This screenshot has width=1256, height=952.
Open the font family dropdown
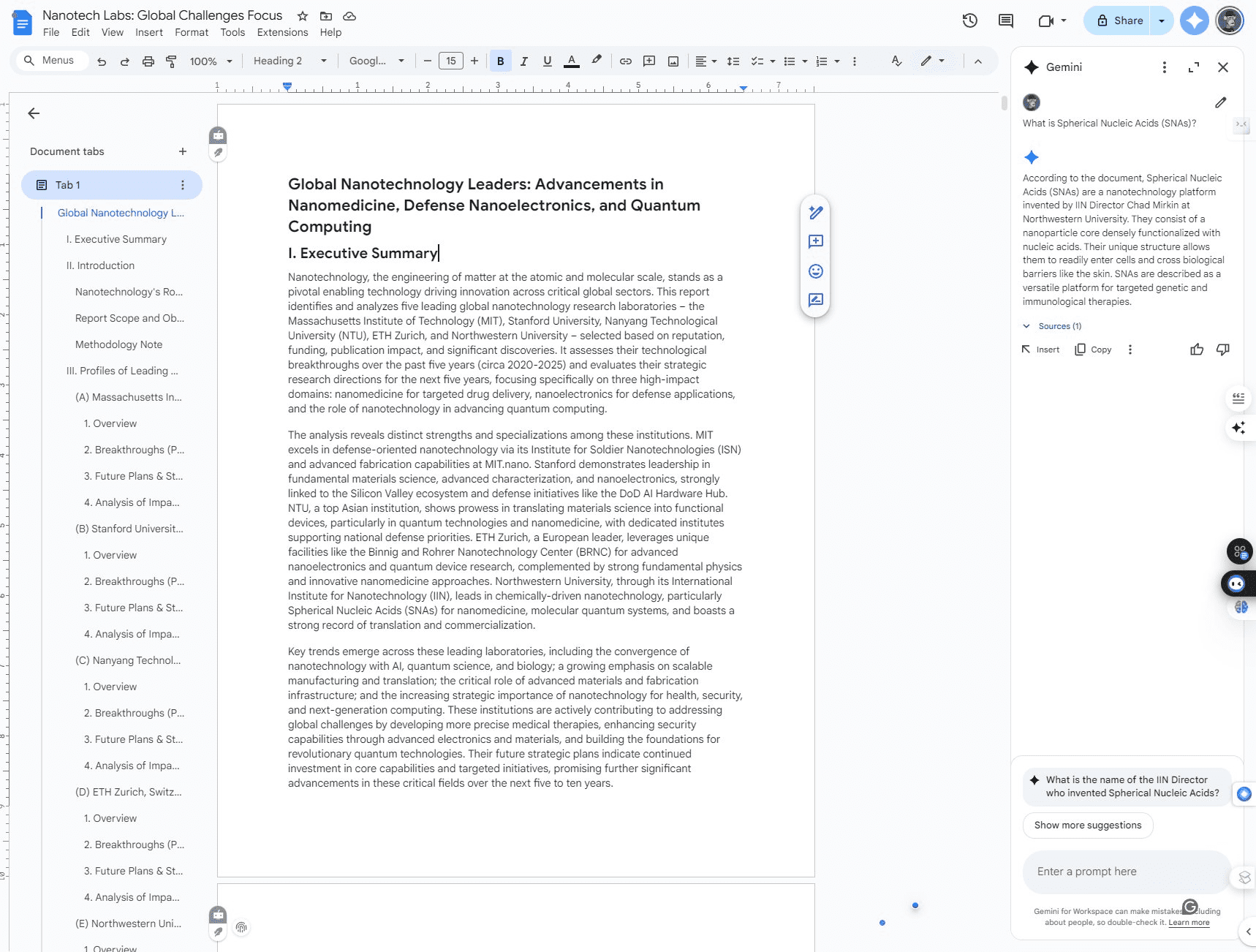(x=377, y=61)
